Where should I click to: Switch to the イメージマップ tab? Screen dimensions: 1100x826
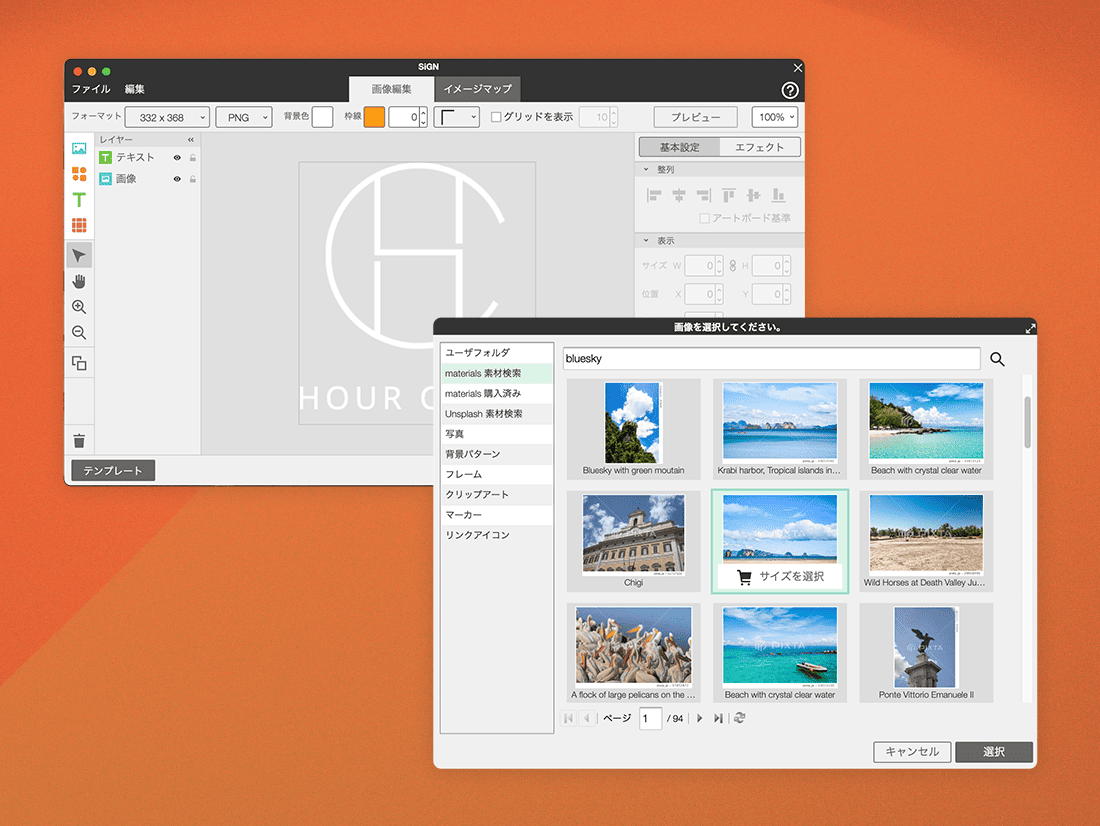pos(478,89)
